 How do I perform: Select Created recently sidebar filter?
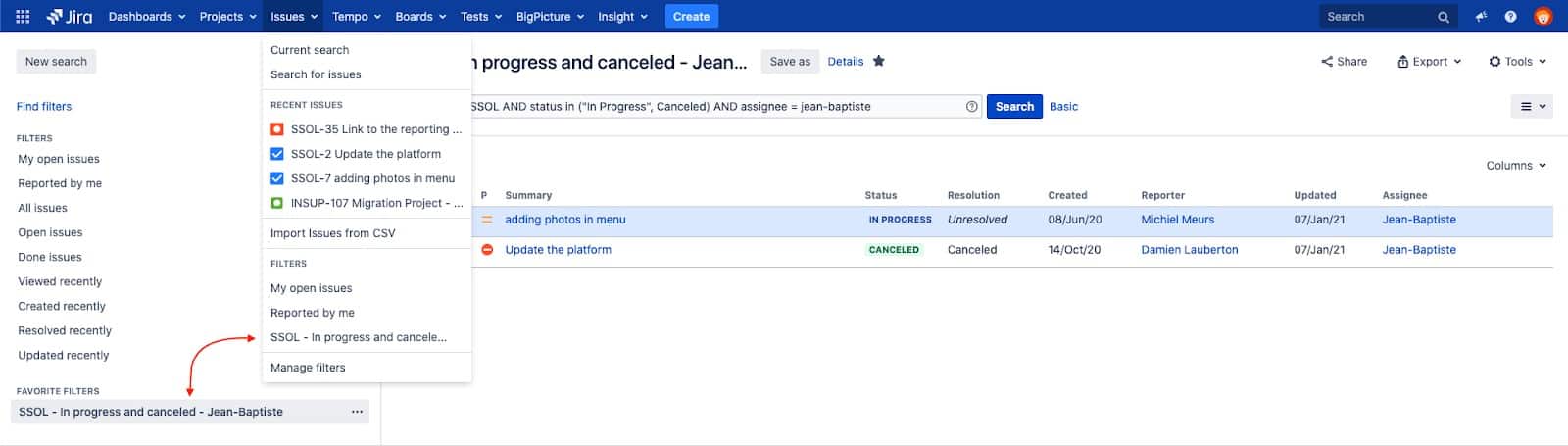click(62, 306)
